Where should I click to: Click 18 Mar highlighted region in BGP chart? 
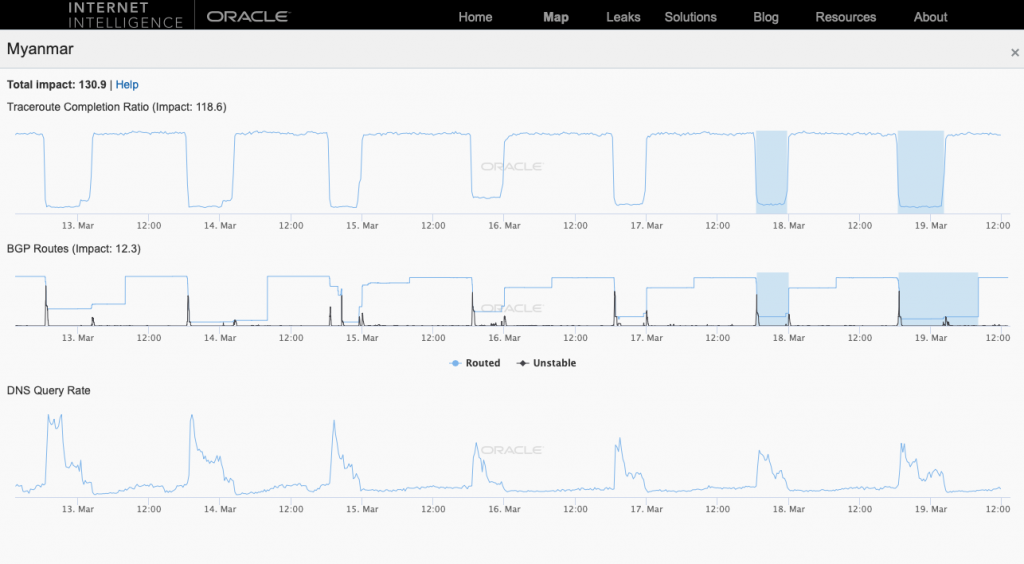click(773, 299)
